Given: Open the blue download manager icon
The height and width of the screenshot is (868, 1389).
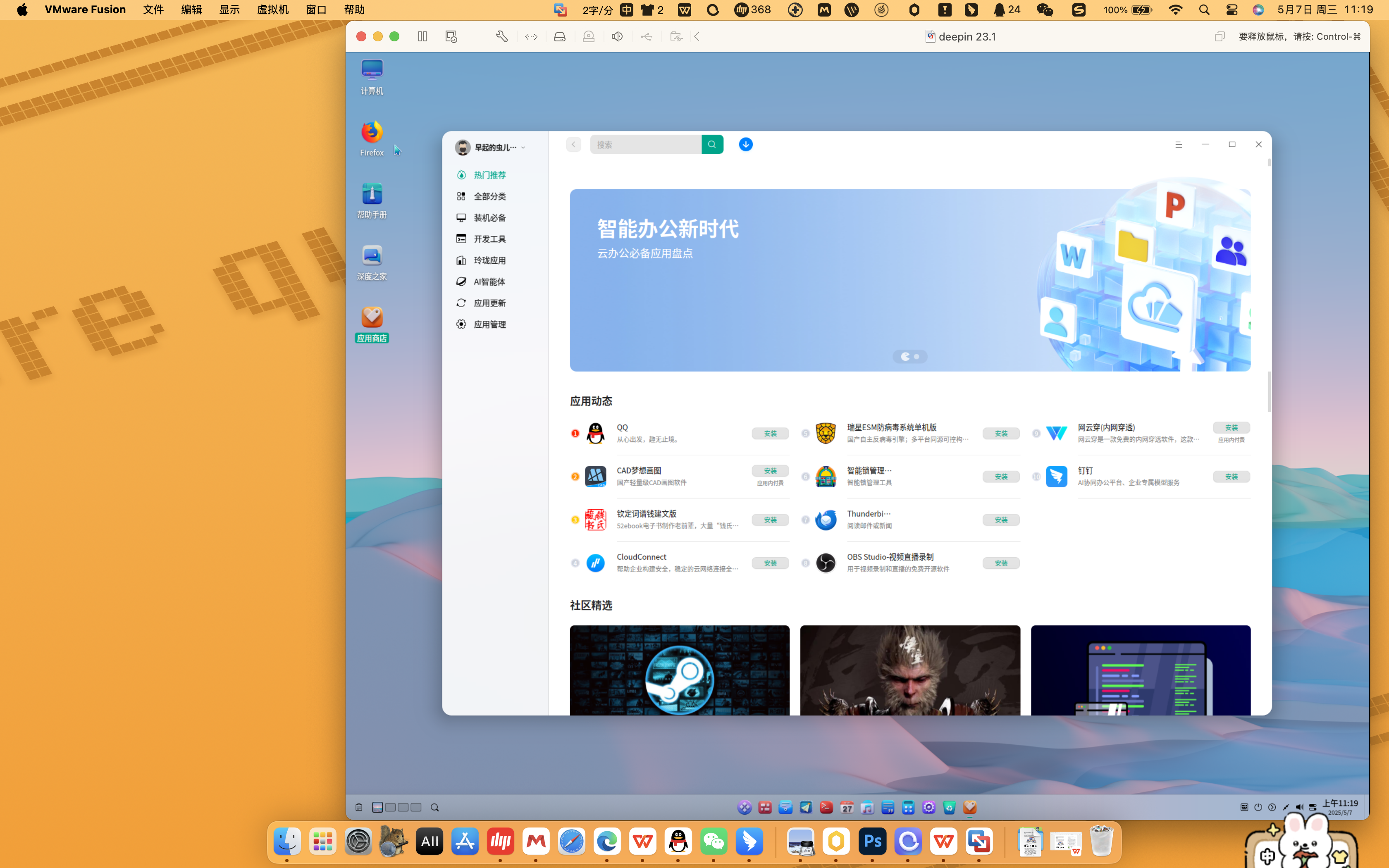Looking at the screenshot, I should pos(746,145).
